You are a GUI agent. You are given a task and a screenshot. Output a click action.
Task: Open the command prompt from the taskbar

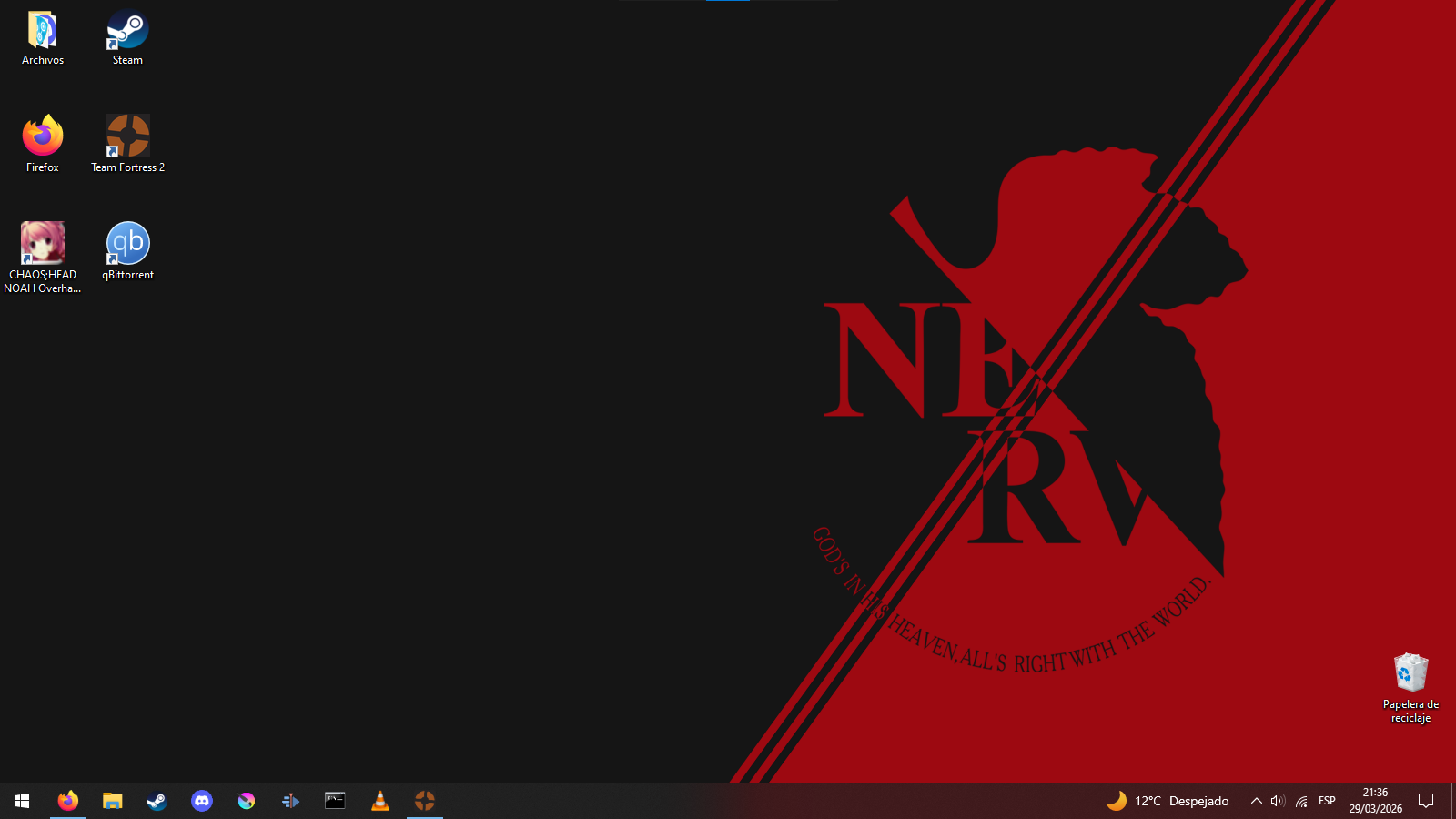[x=336, y=801]
